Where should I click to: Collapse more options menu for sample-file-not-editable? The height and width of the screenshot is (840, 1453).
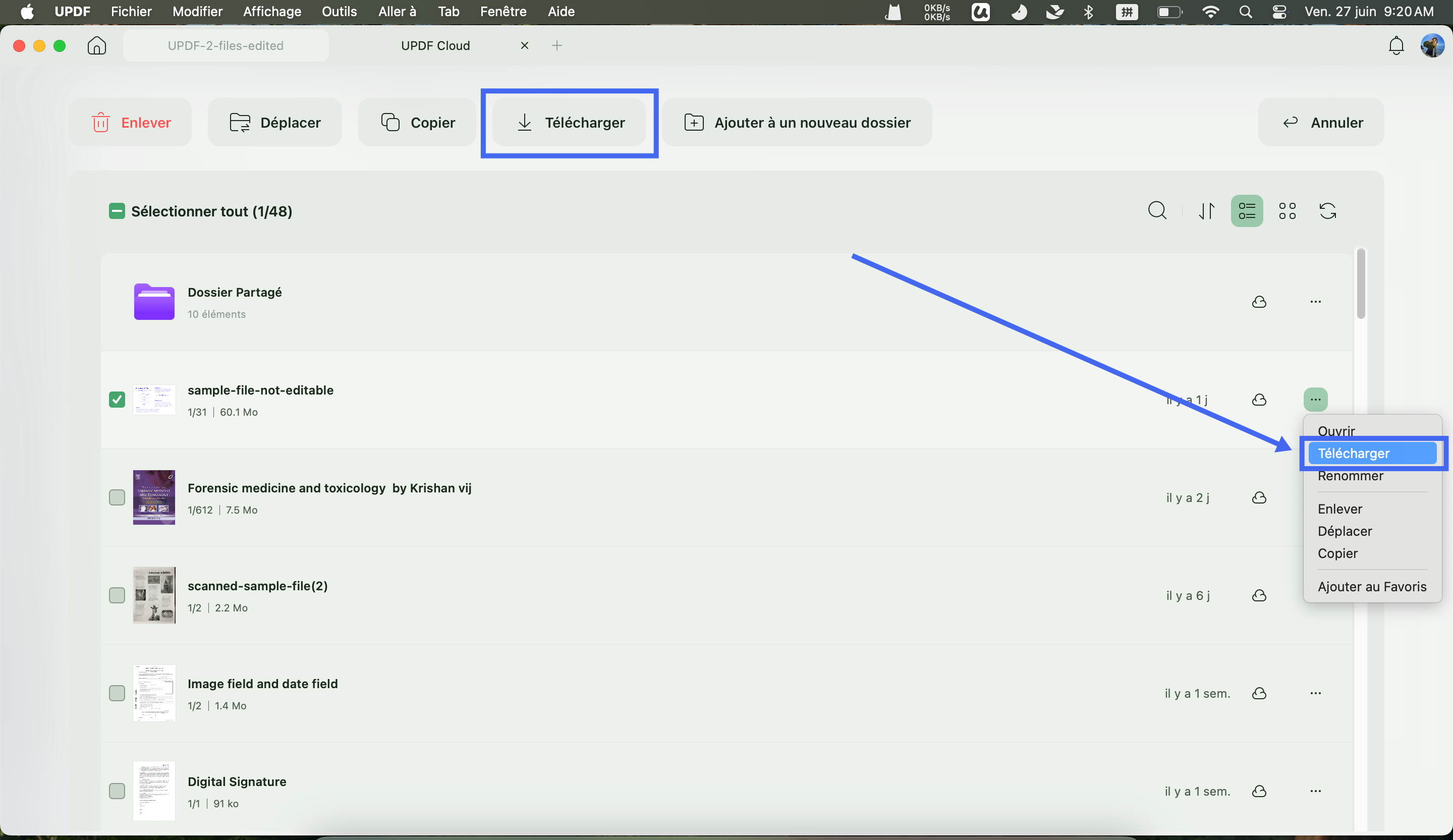pos(1315,400)
